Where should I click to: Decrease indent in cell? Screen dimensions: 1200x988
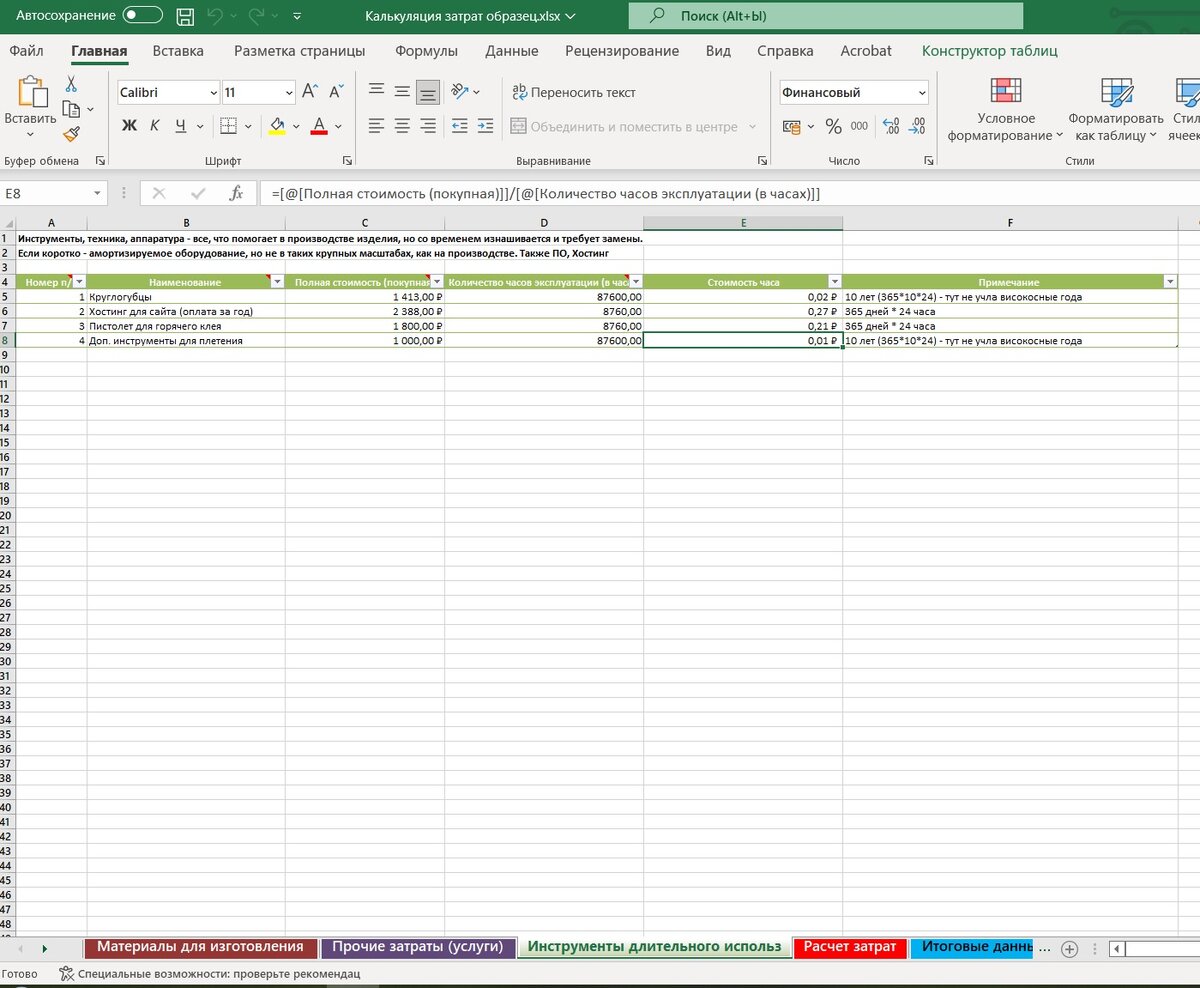(x=460, y=126)
